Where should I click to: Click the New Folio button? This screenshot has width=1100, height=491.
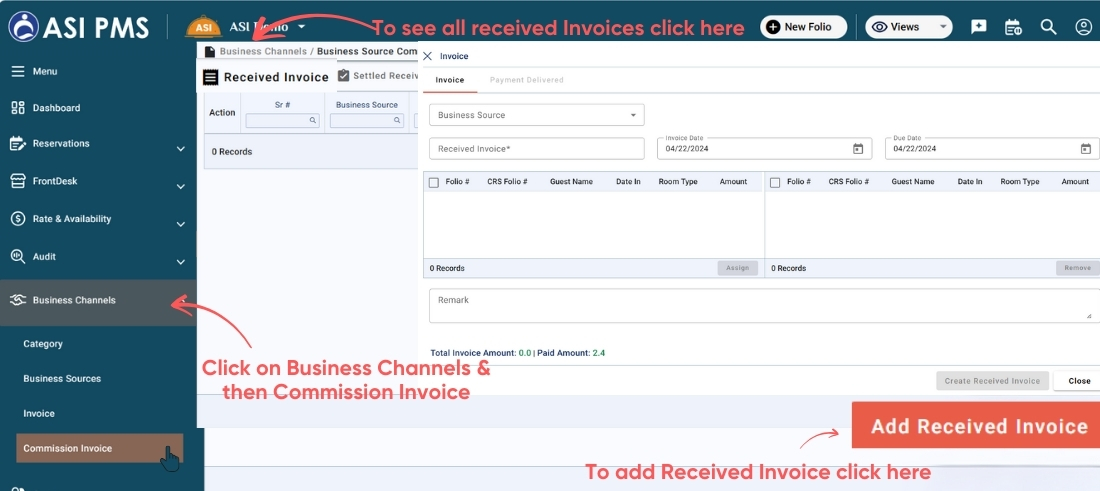point(803,27)
